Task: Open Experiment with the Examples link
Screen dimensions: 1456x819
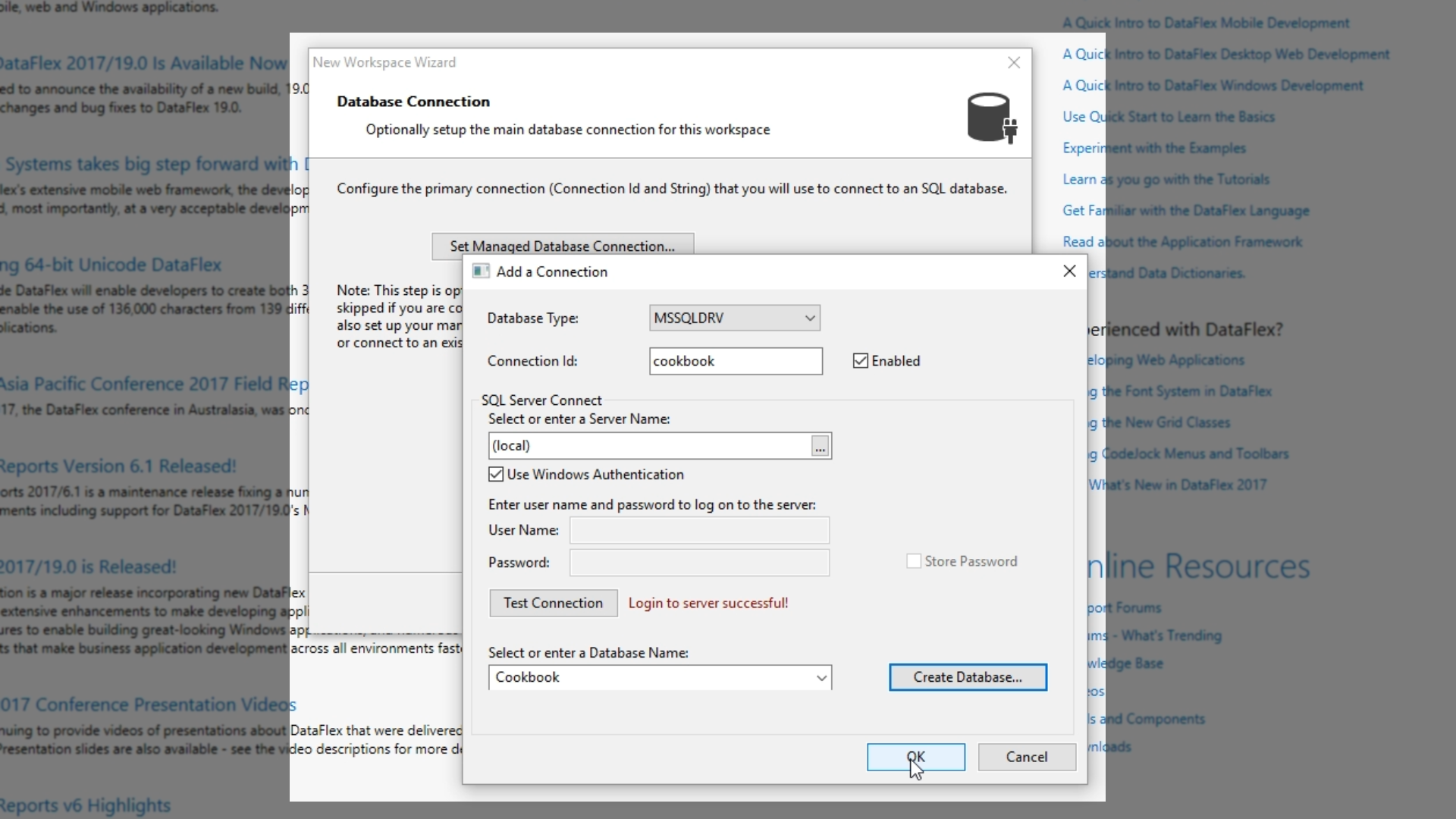Action: (x=1153, y=148)
